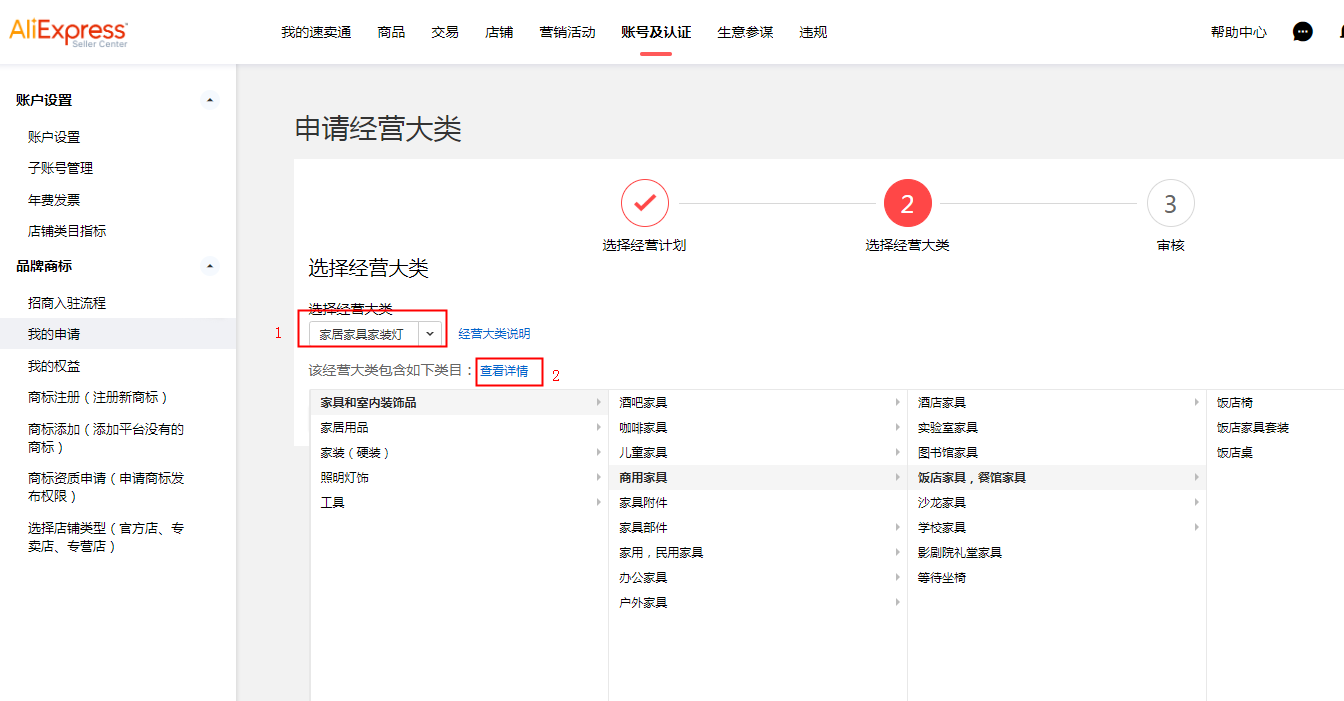Click the completed checkmark step circle
The height and width of the screenshot is (701, 1344).
(645, 203)
